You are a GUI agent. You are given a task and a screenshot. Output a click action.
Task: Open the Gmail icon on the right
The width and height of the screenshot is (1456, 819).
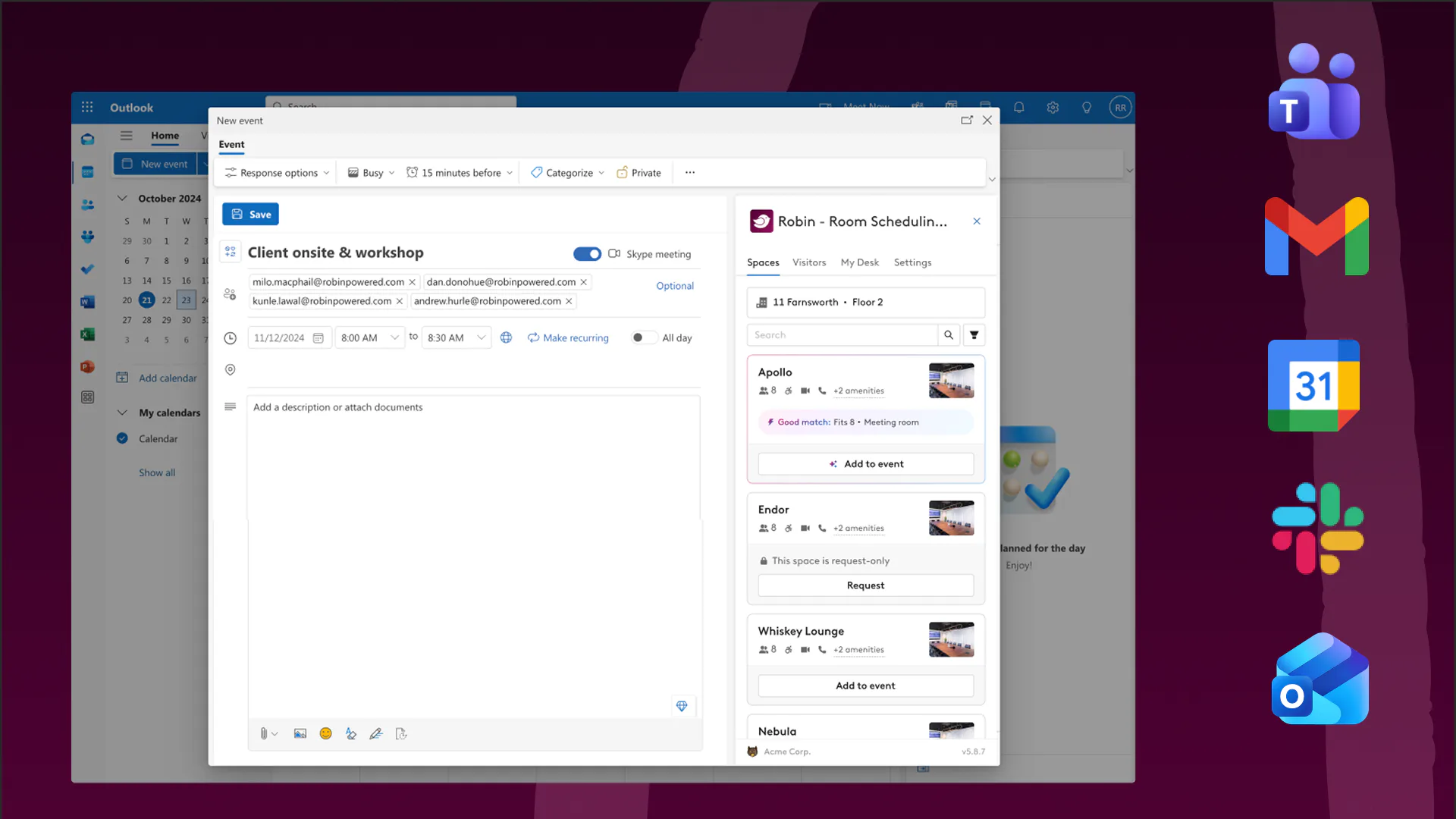coord(1316,236)
